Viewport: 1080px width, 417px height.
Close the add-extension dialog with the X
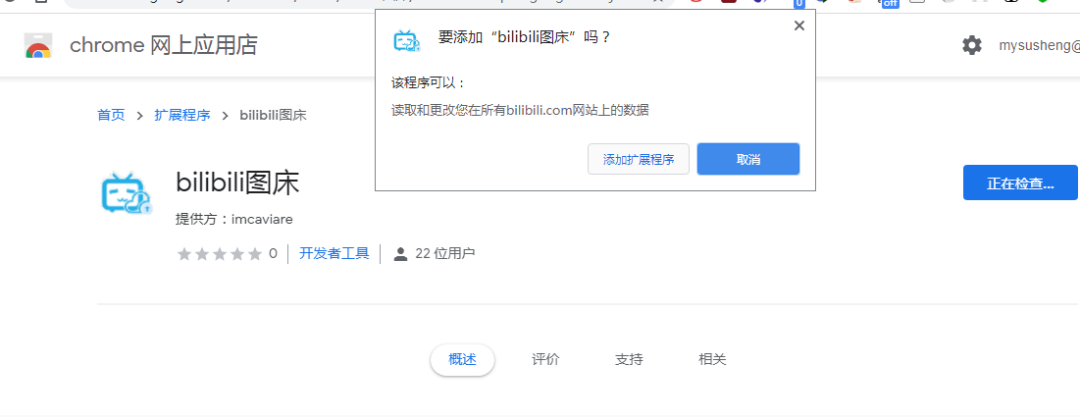tap(799, 26)
